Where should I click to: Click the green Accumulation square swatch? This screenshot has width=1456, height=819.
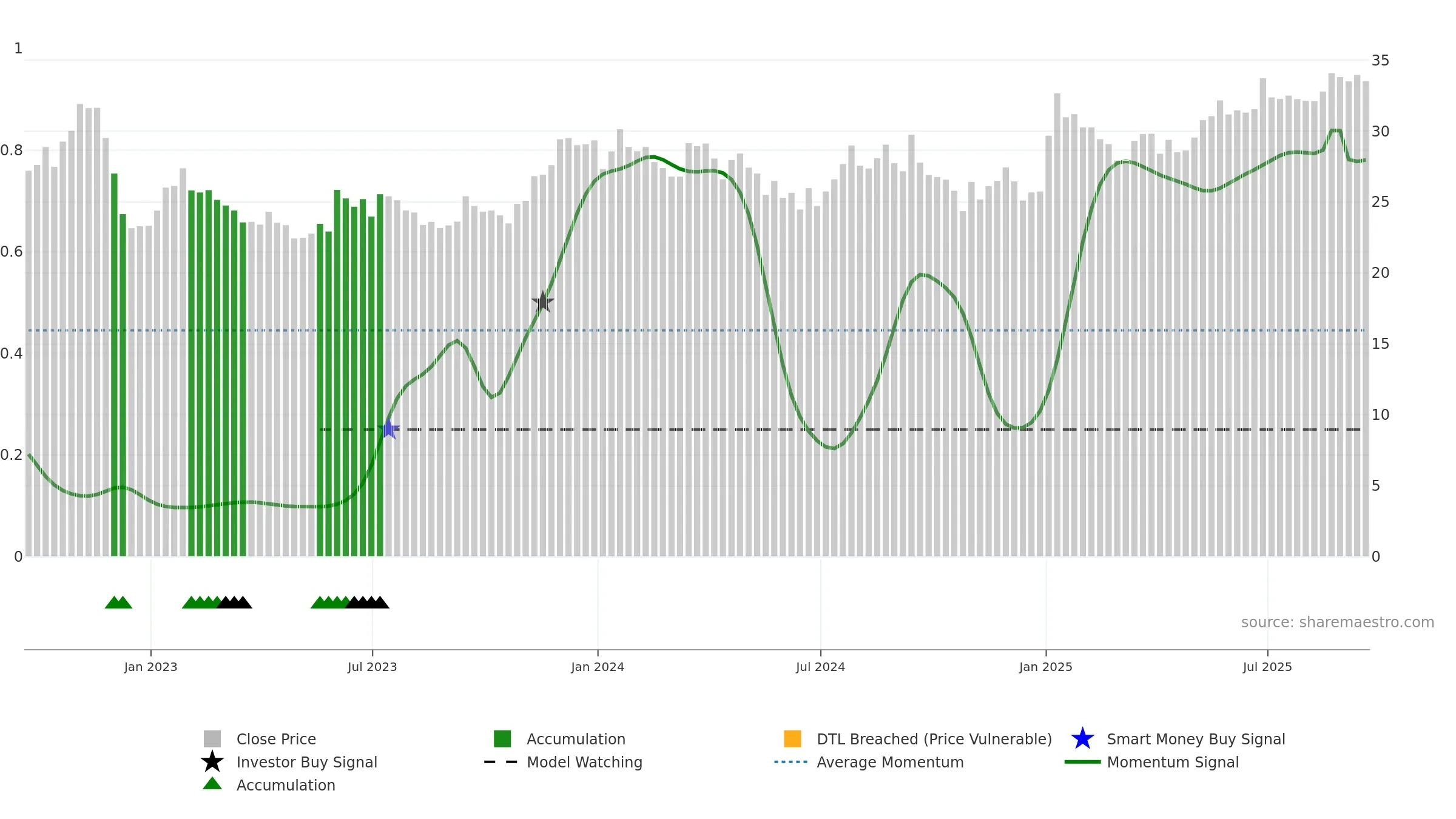[502, 739]
